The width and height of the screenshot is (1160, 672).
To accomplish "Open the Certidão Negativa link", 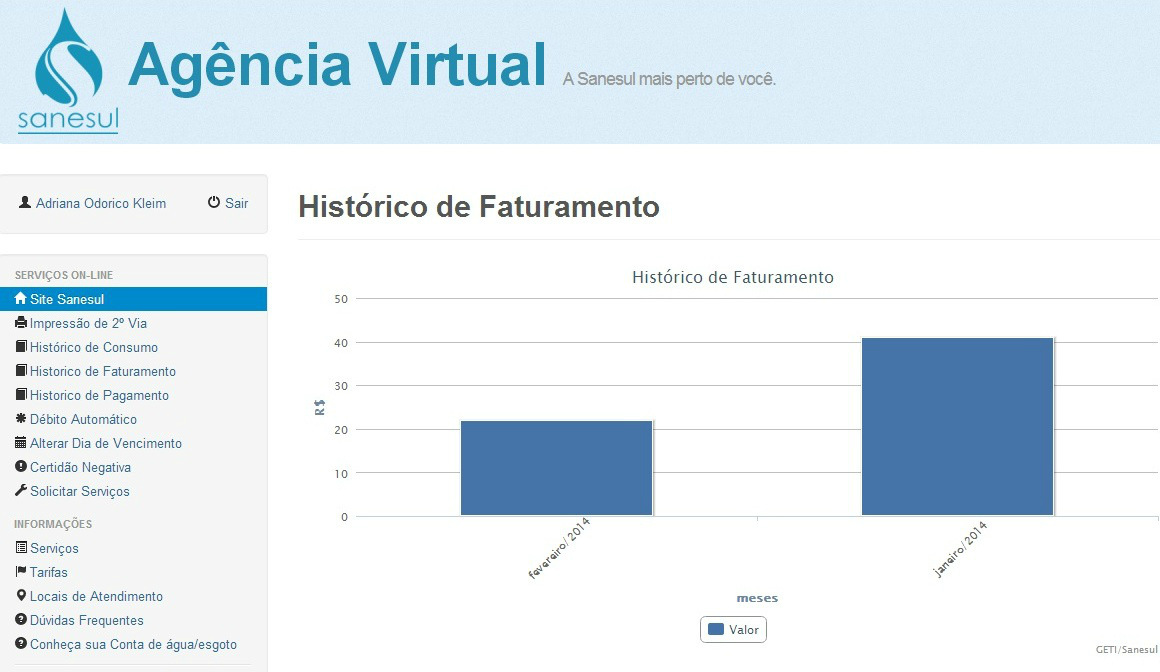I will tap(80, 467).
